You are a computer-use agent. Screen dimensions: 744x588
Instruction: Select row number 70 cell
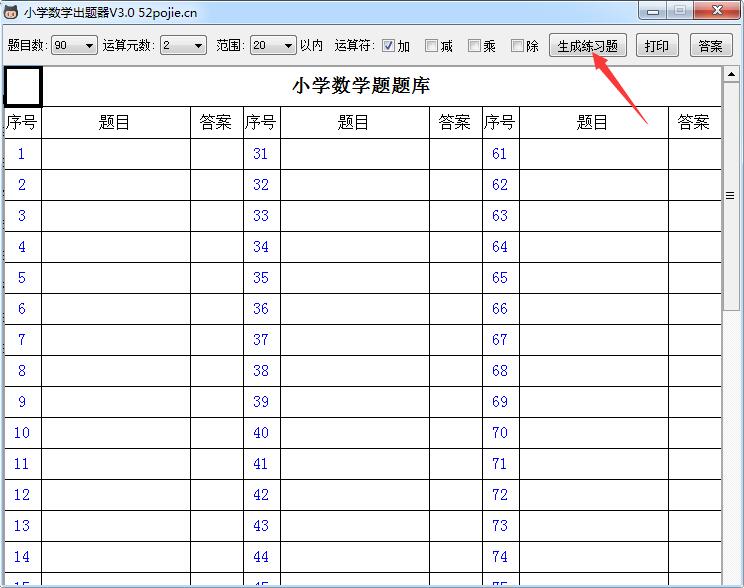click(x=501, y=433)
